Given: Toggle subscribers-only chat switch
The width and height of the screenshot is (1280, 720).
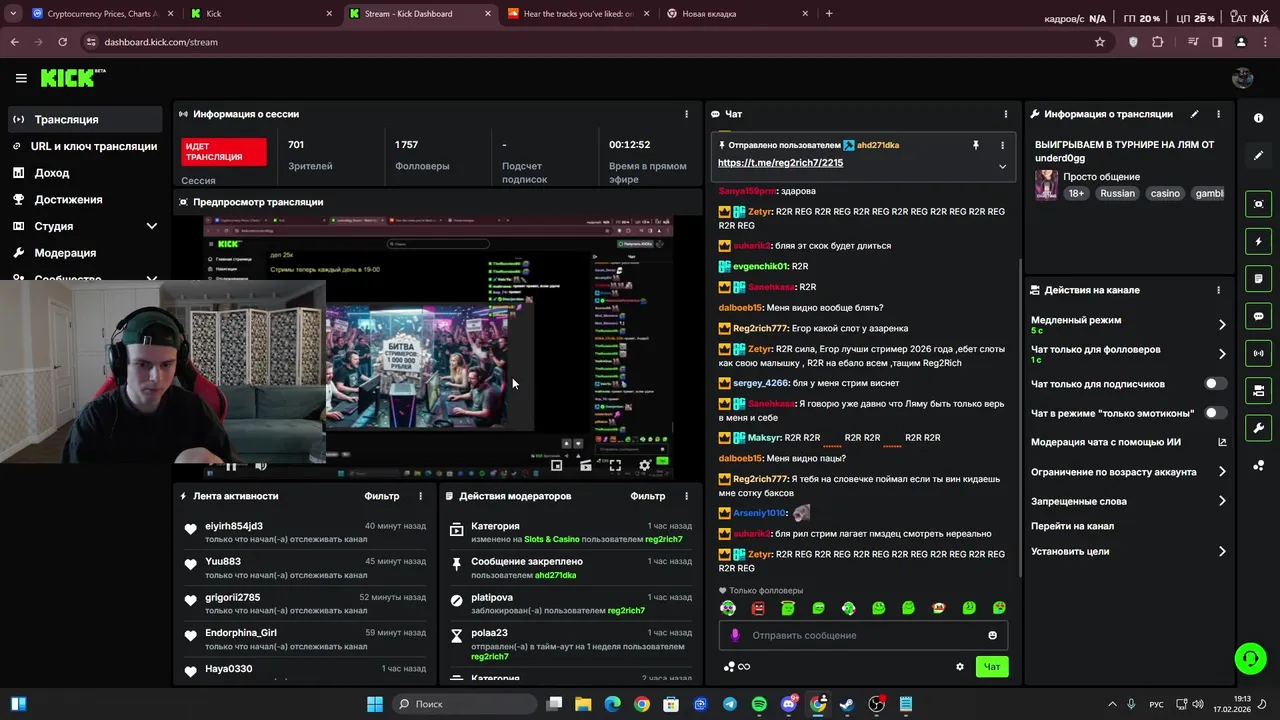Looking at the screenshot, I should point(1215,384).
